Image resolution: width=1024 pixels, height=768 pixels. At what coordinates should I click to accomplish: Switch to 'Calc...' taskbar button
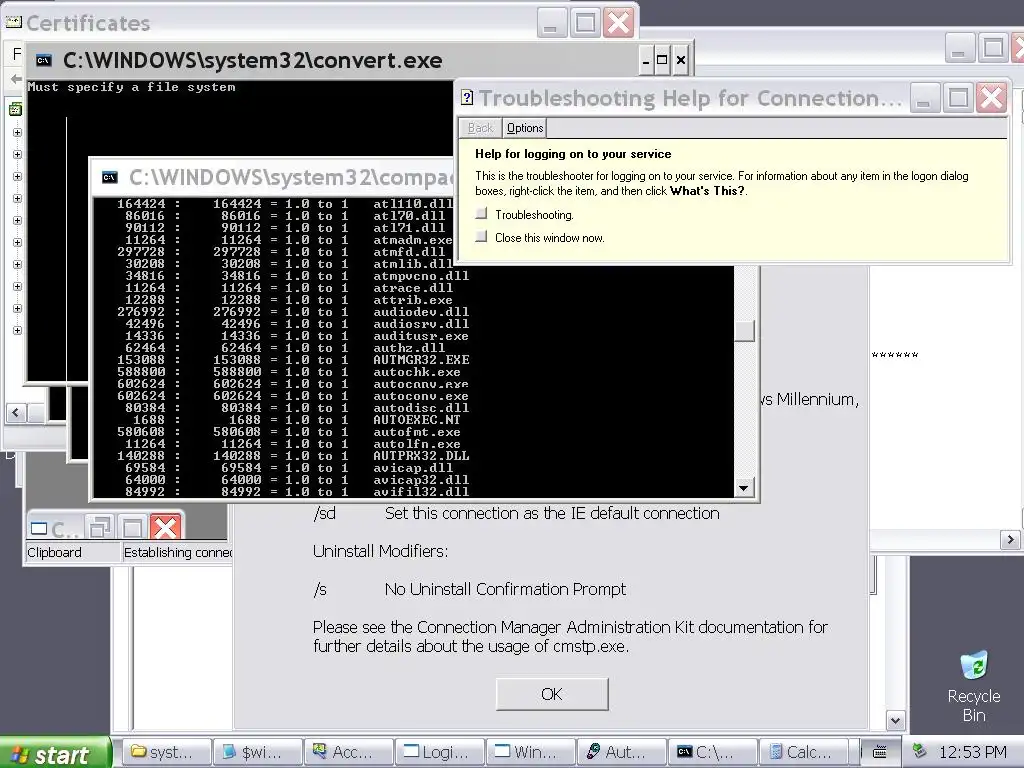(804, 752)
